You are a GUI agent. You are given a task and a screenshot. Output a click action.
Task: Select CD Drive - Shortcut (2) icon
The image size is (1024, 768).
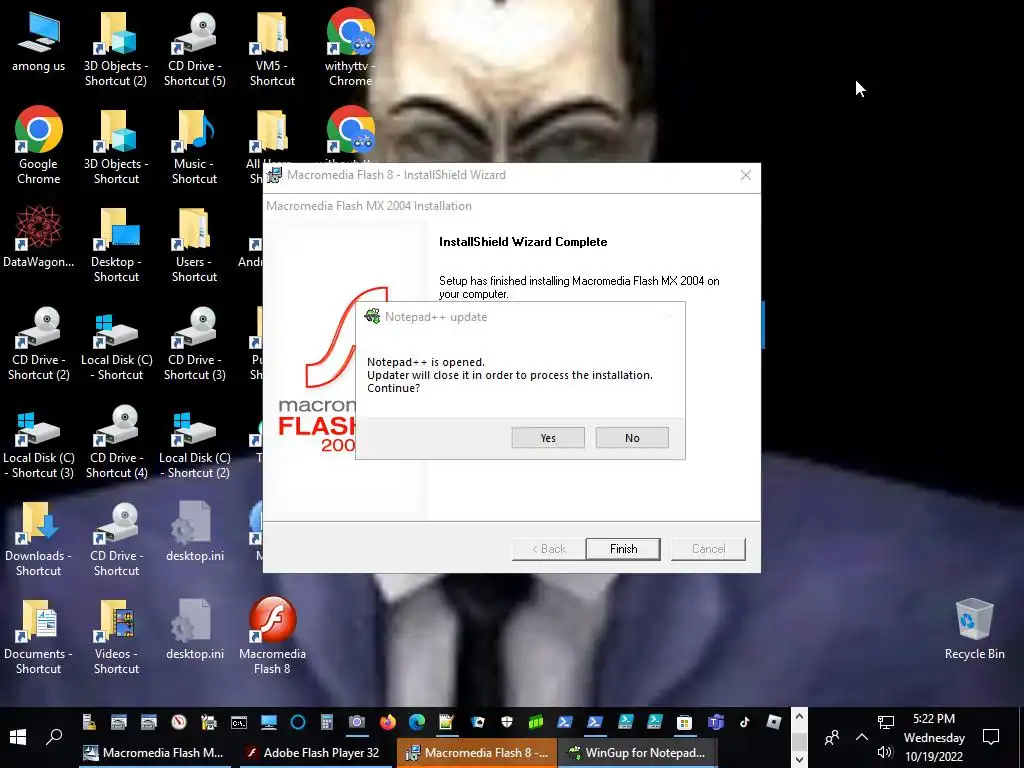pos(39,343)
